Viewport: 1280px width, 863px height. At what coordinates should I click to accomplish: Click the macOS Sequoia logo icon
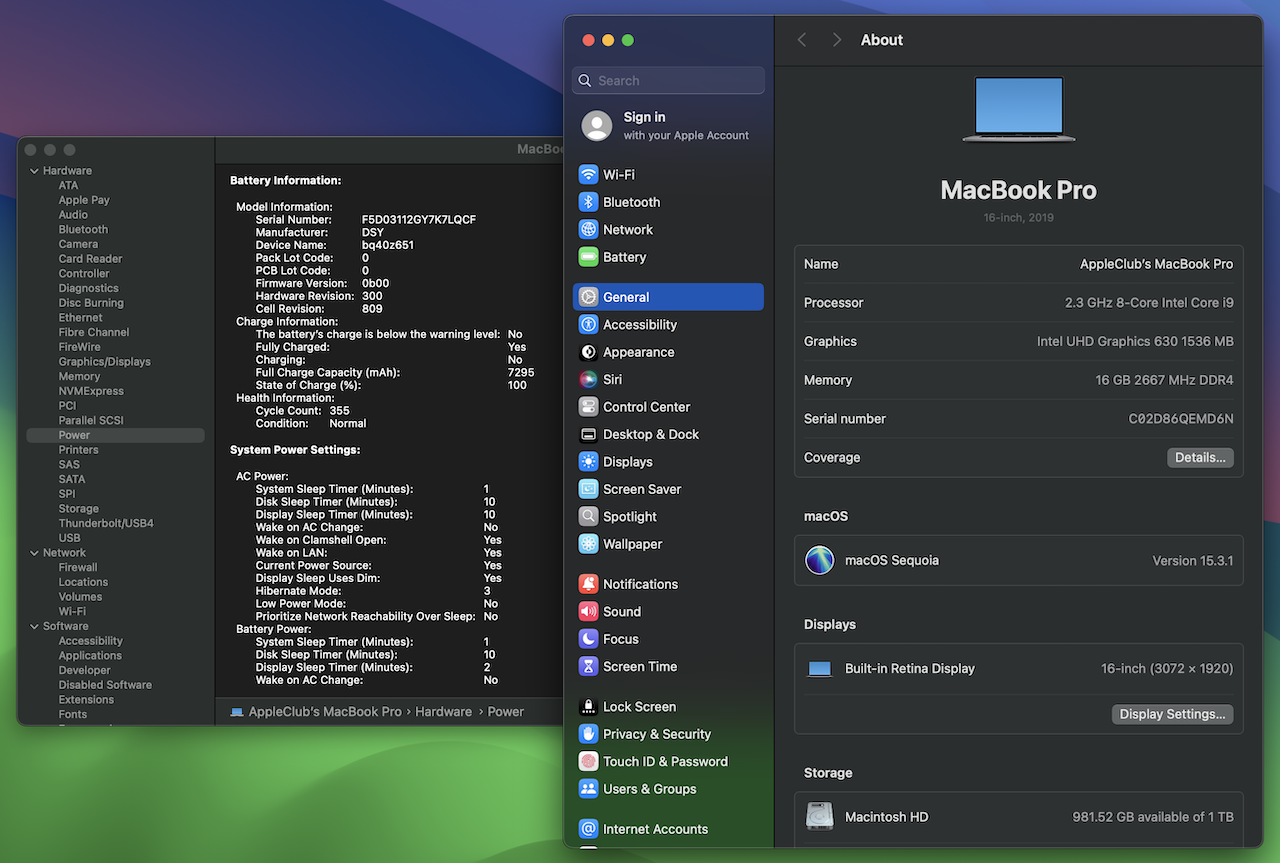[820, 560]
